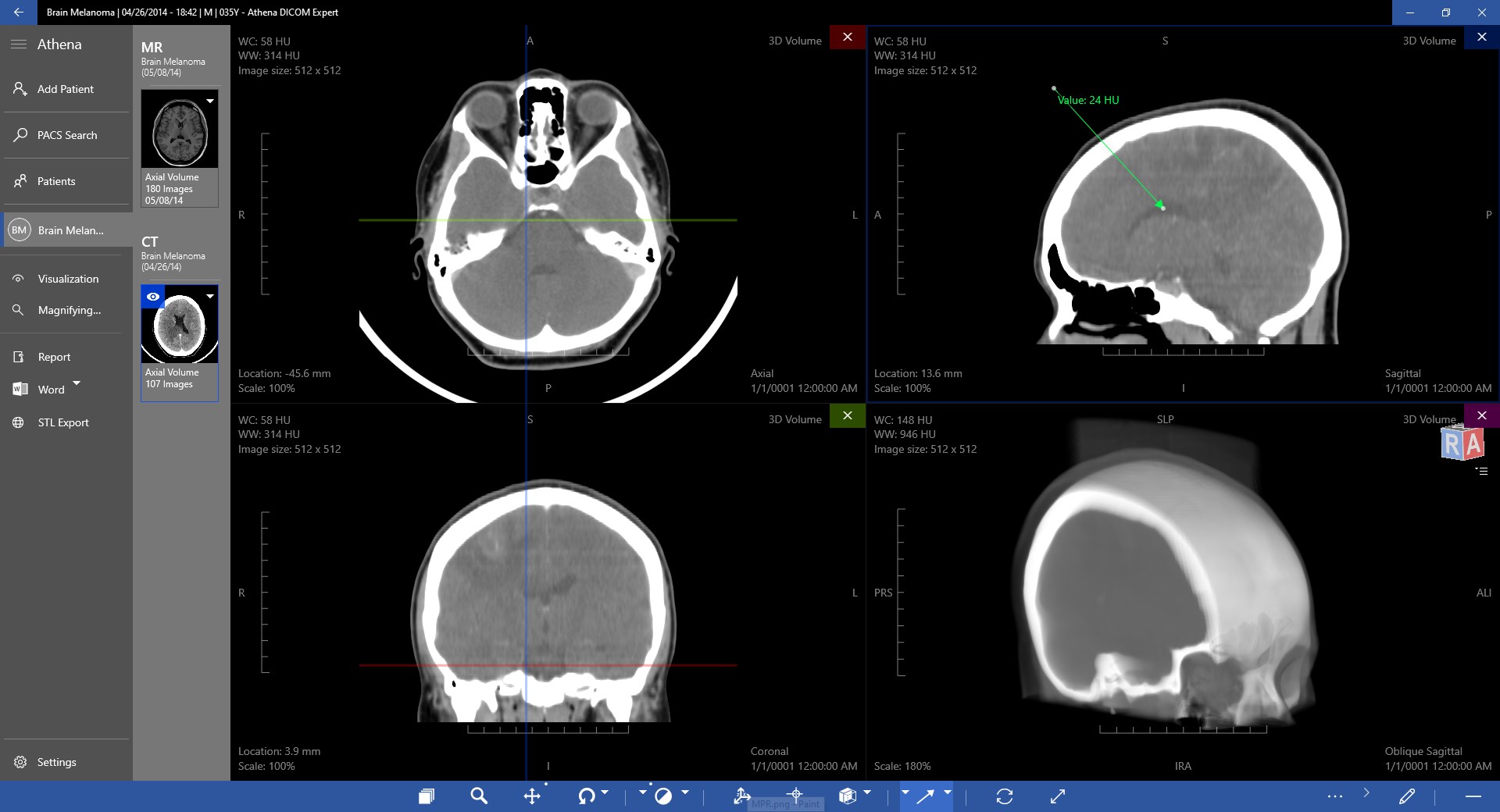Select the Zoom magnifier tool in the toolbar
The image size is (1500, 812).
click(x=479, y=796)
